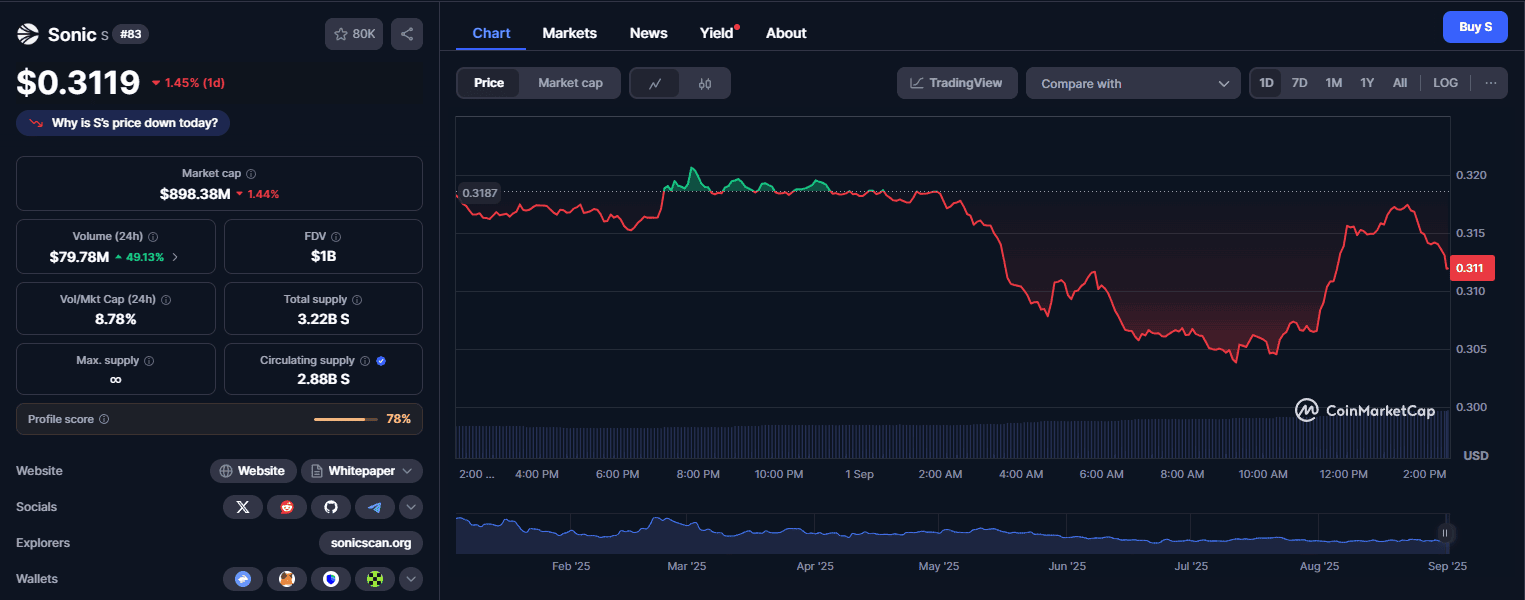
Task: Toggle chart to Market cap view
Action: click(570, 83)
